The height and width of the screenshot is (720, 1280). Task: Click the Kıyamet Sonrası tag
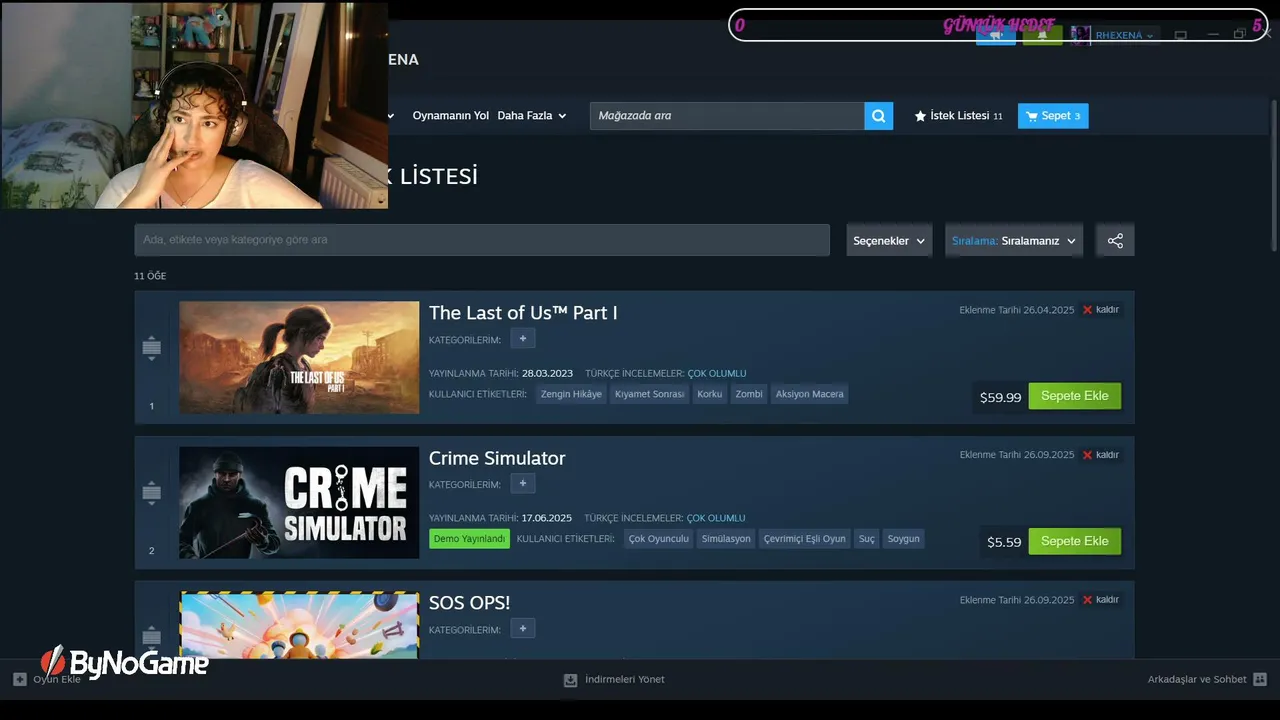pos(649,394)
